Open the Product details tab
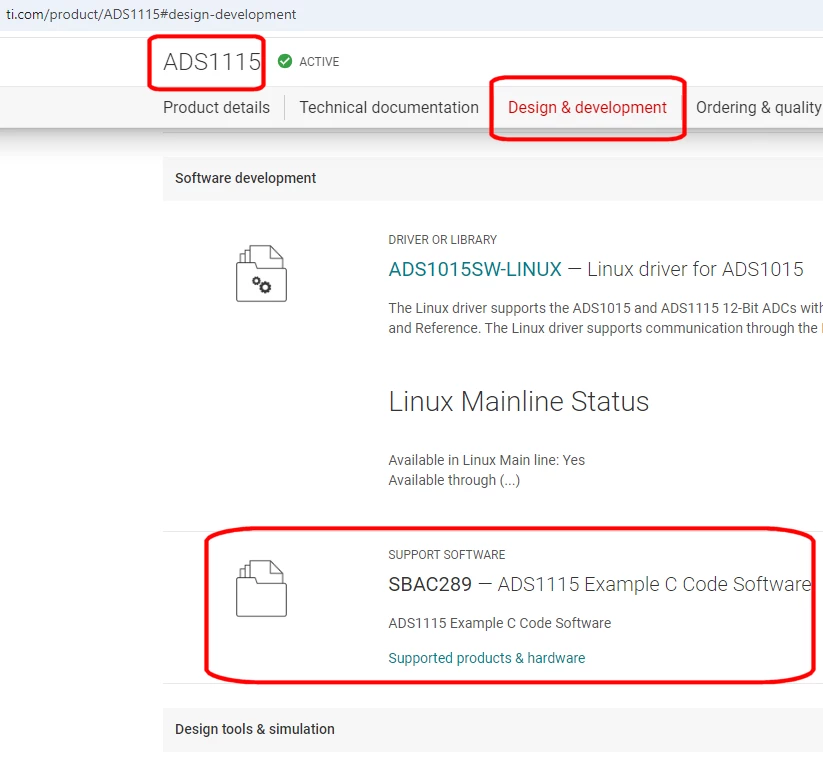Image resolution: width=823 pixels, height=765 pixels. 216,107
